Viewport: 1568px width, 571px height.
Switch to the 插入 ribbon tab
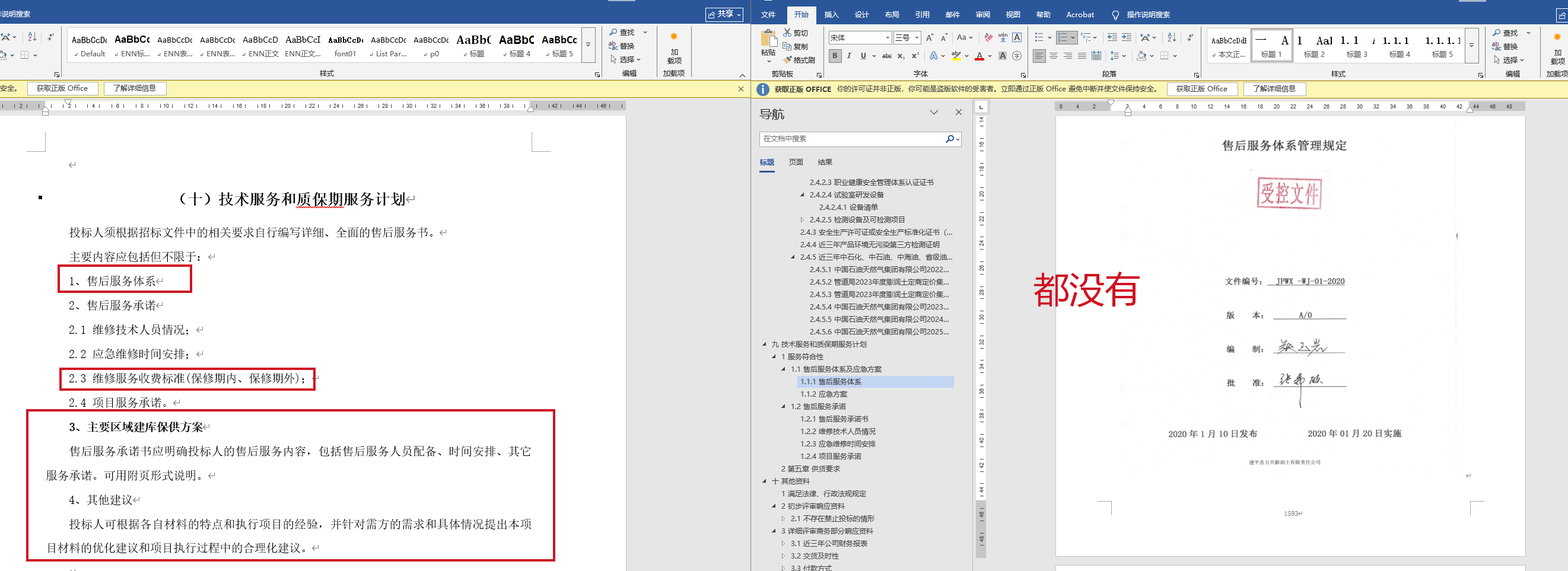point(831,15)
